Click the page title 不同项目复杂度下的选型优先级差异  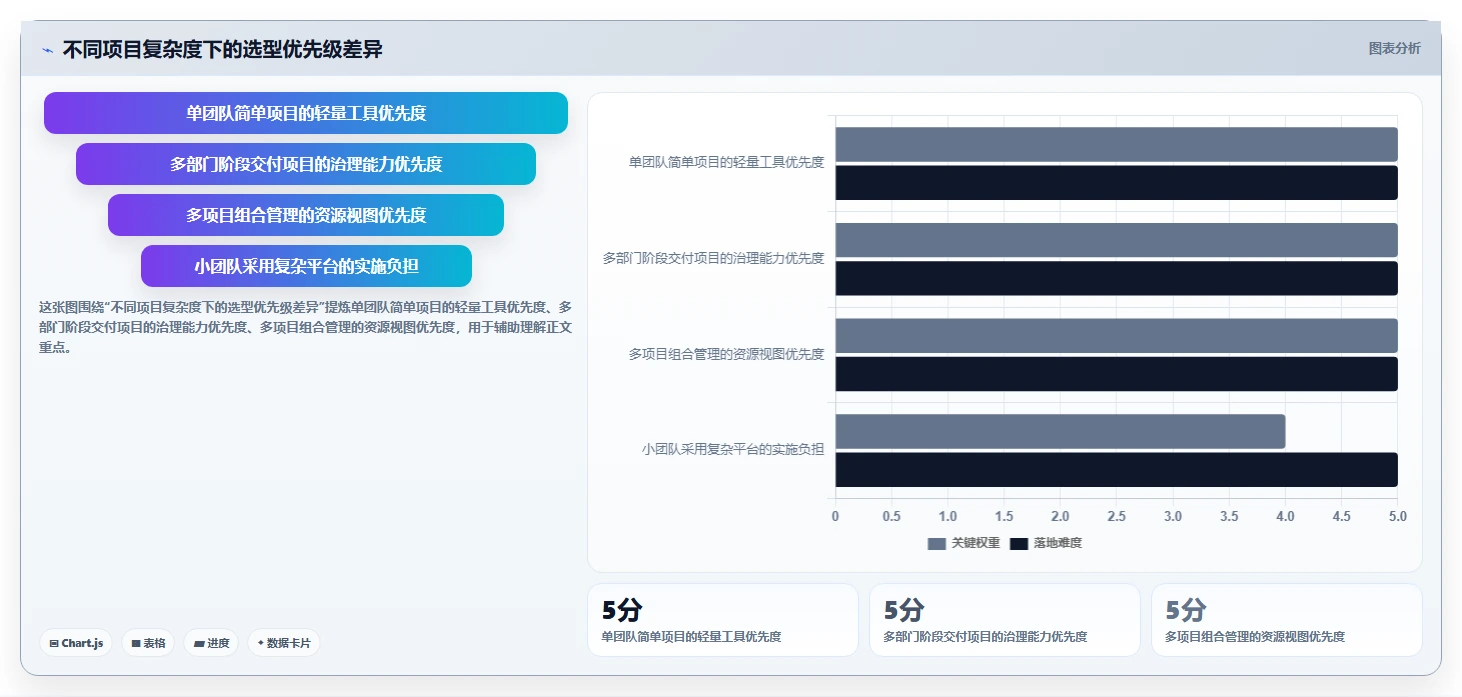coord(222,49)
